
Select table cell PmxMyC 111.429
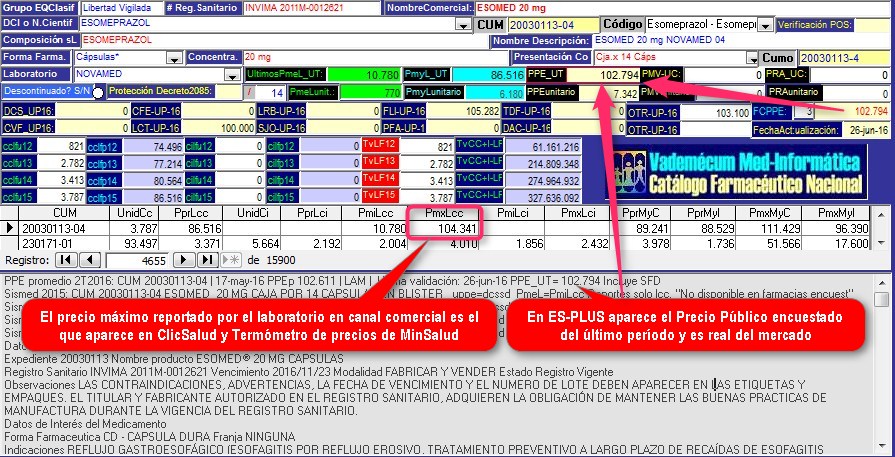(x=768, y=229)
